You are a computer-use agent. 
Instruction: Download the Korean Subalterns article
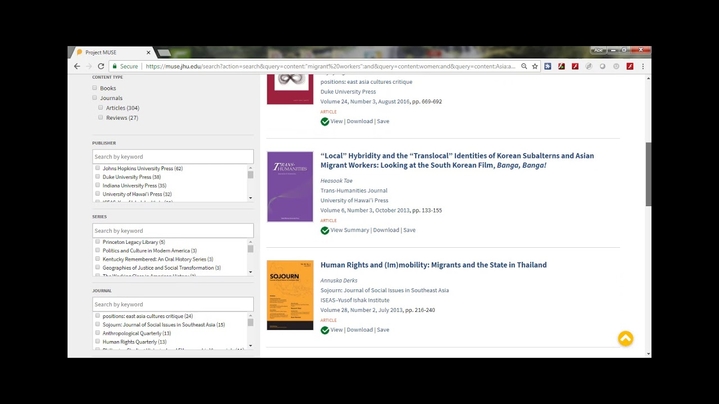(386, 230)
